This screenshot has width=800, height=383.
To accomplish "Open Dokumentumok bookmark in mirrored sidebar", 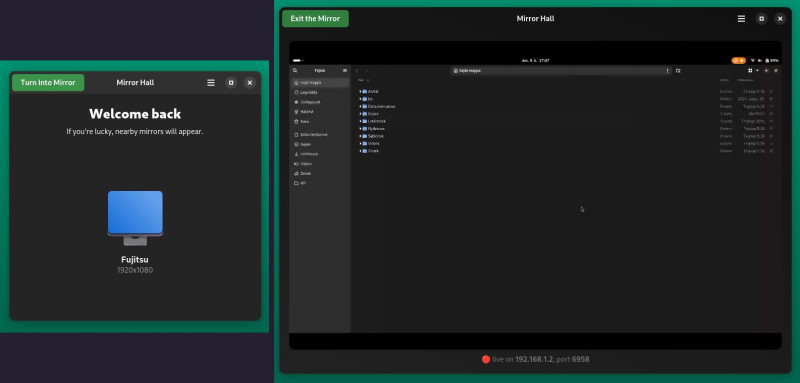I will coord(320,135).
